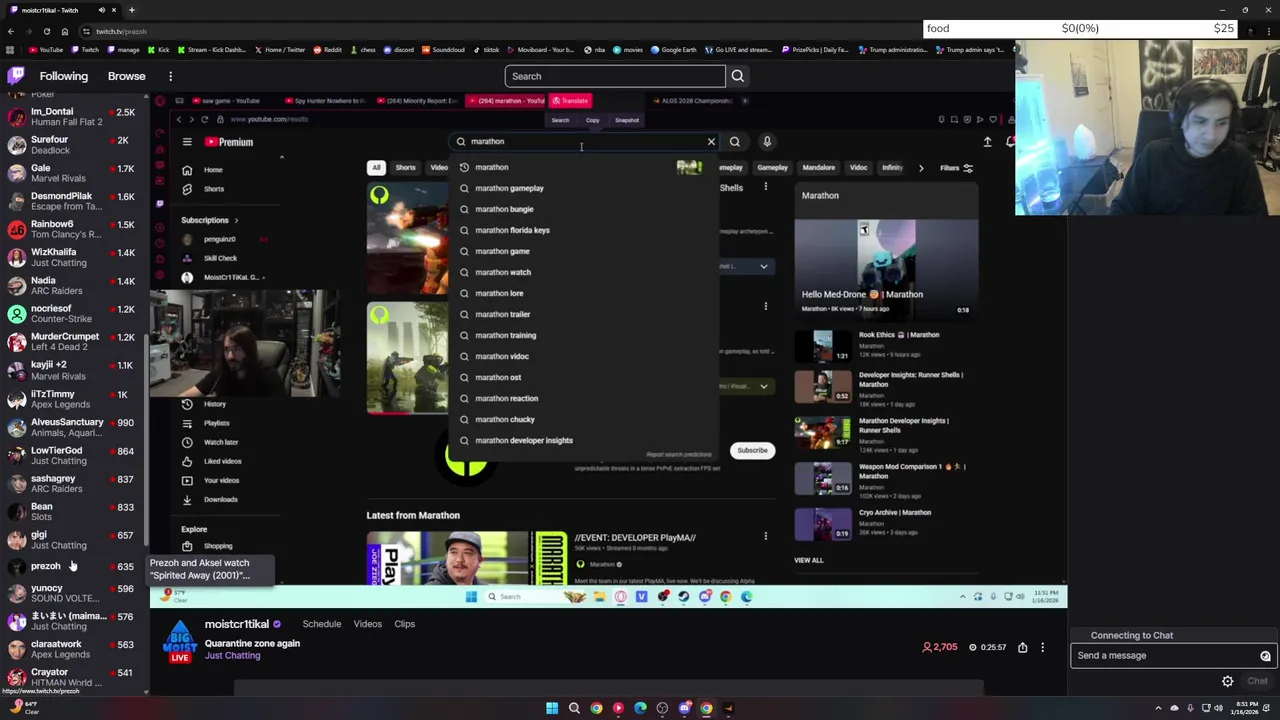Show hidden system tray icons
The width and height of the screenshot is (1280, 720).
pos(1160,708)
